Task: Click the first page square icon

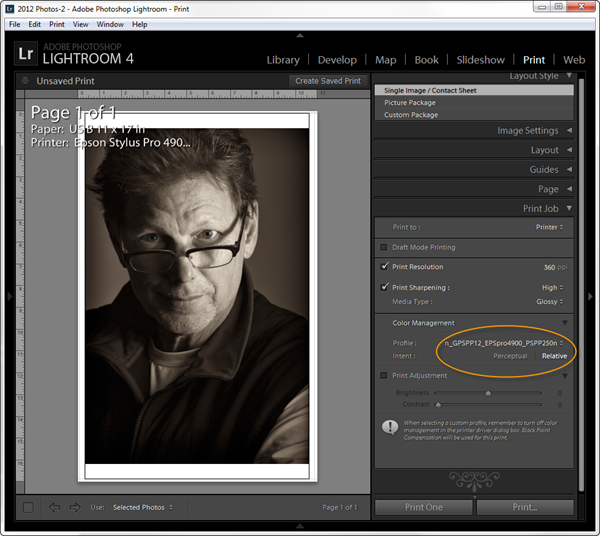Action: (x=28, y=507)
